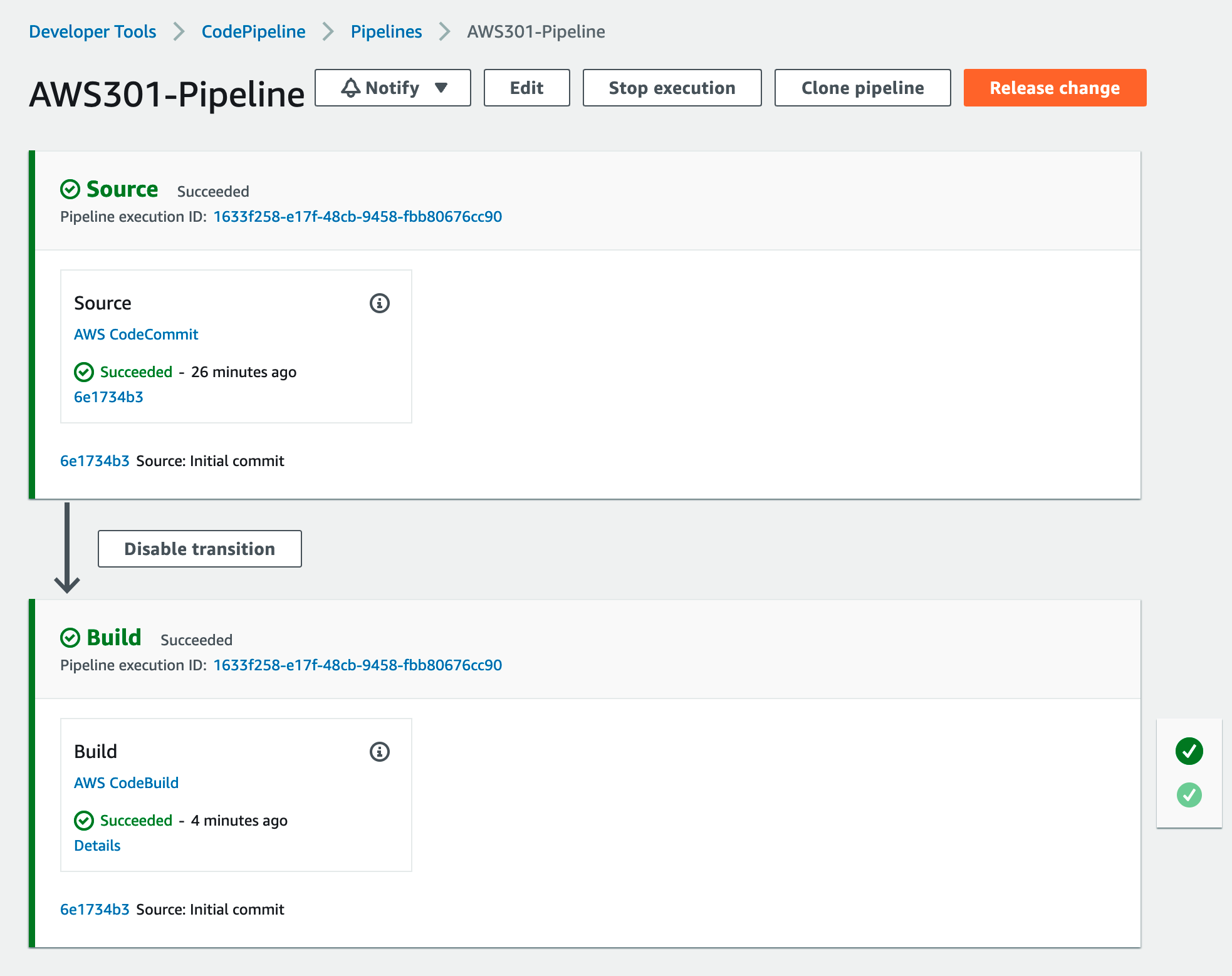Open commit 6e1734b3 at the Build stage bottom
1232x976 pixels.
tap(95, 910)
